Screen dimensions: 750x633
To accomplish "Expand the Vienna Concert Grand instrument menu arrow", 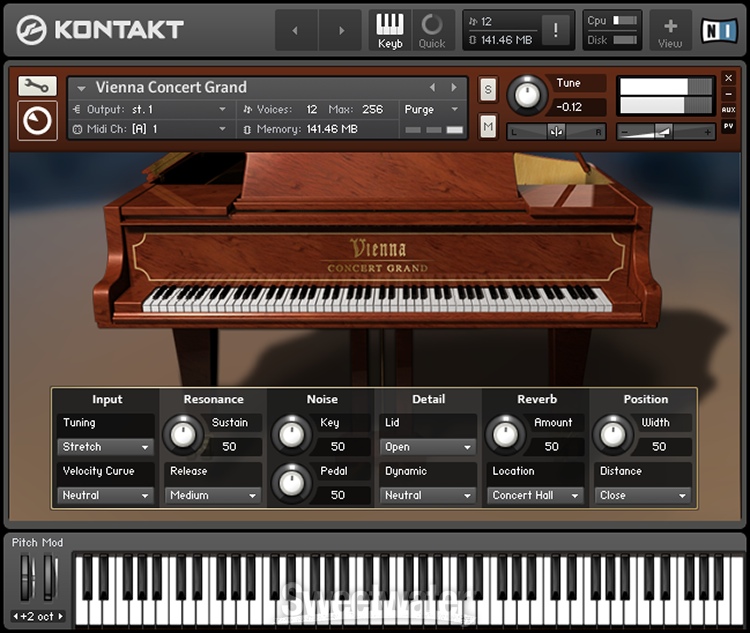I will [x=81, y=88].
